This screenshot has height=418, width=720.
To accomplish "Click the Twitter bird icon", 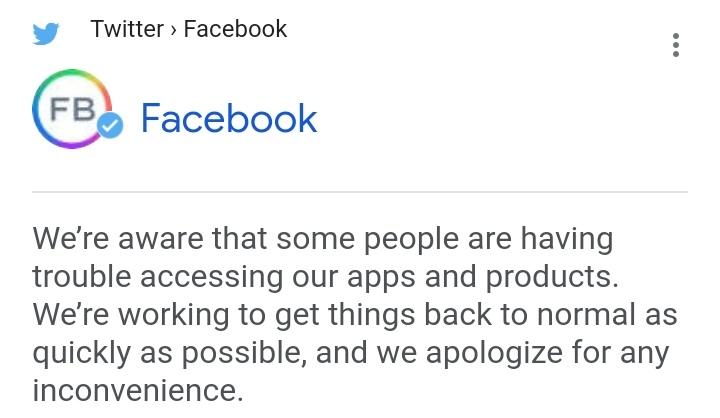I will (46, 32).
